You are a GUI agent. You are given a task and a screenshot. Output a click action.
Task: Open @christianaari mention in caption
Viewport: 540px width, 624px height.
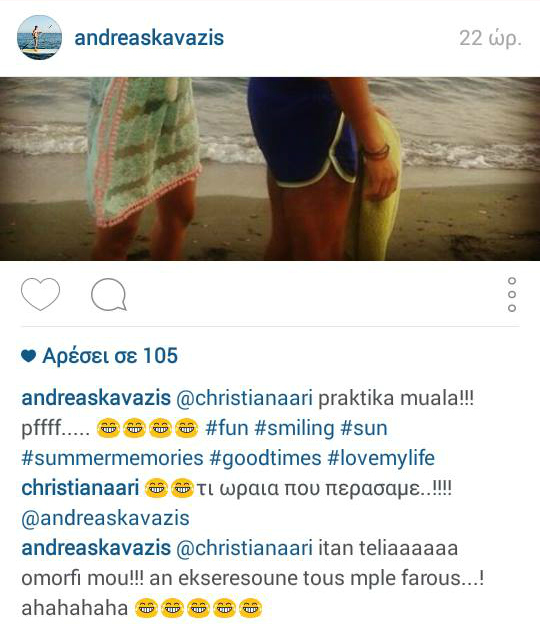point(244,398)
